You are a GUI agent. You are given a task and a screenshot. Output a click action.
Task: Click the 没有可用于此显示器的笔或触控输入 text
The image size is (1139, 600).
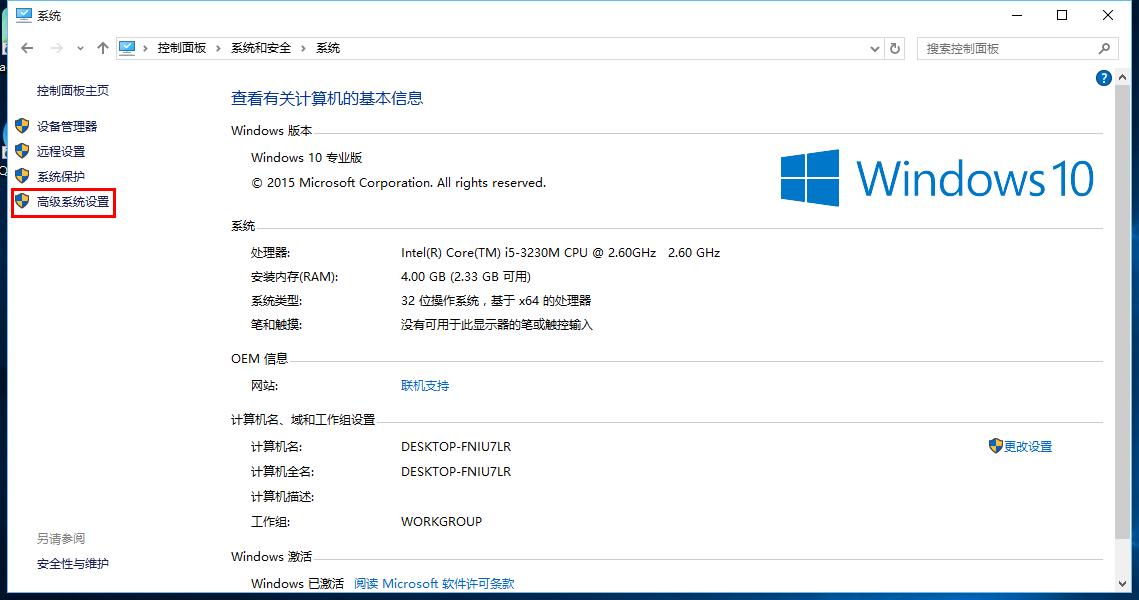(497, 325)
